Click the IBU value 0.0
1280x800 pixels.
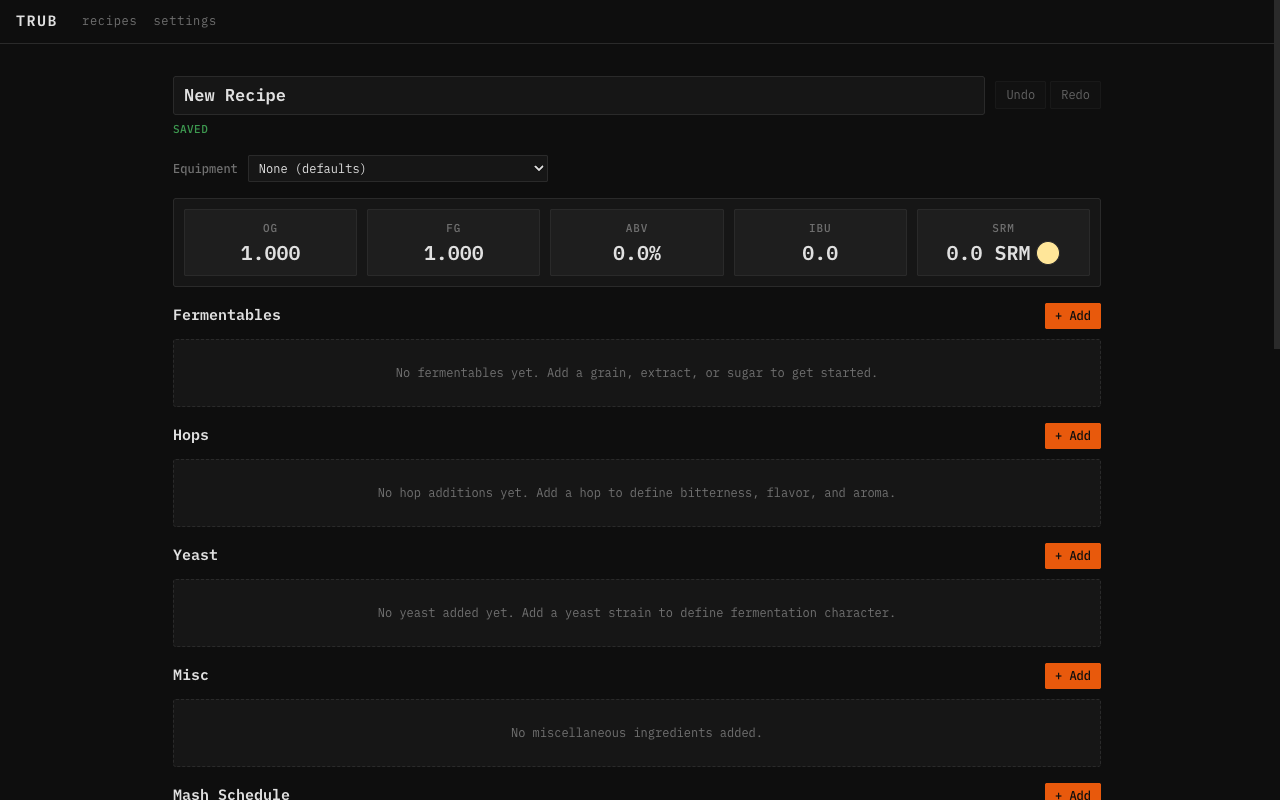pos(820,254)
